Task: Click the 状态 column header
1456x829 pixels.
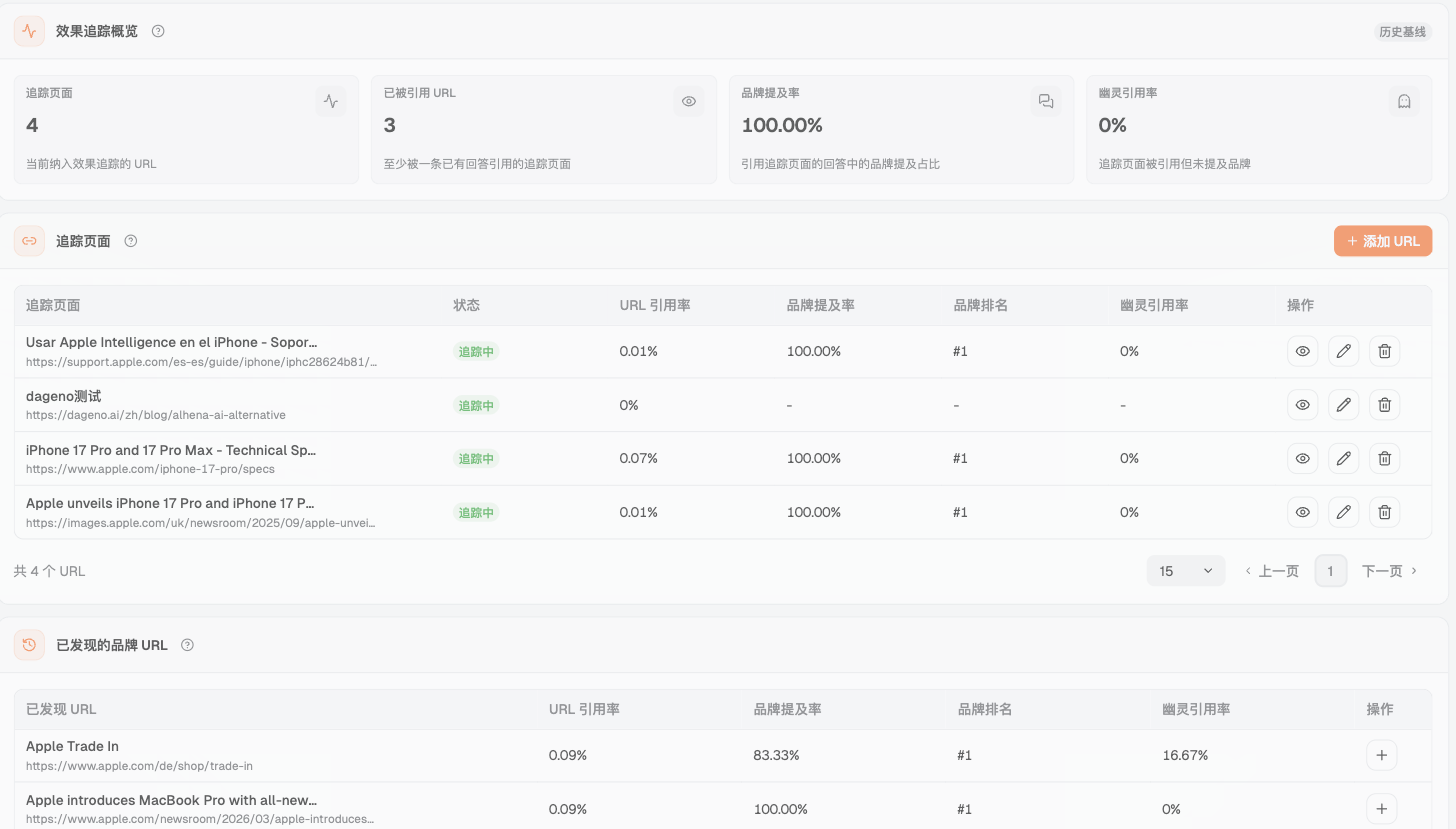Action: coord(466,305)
